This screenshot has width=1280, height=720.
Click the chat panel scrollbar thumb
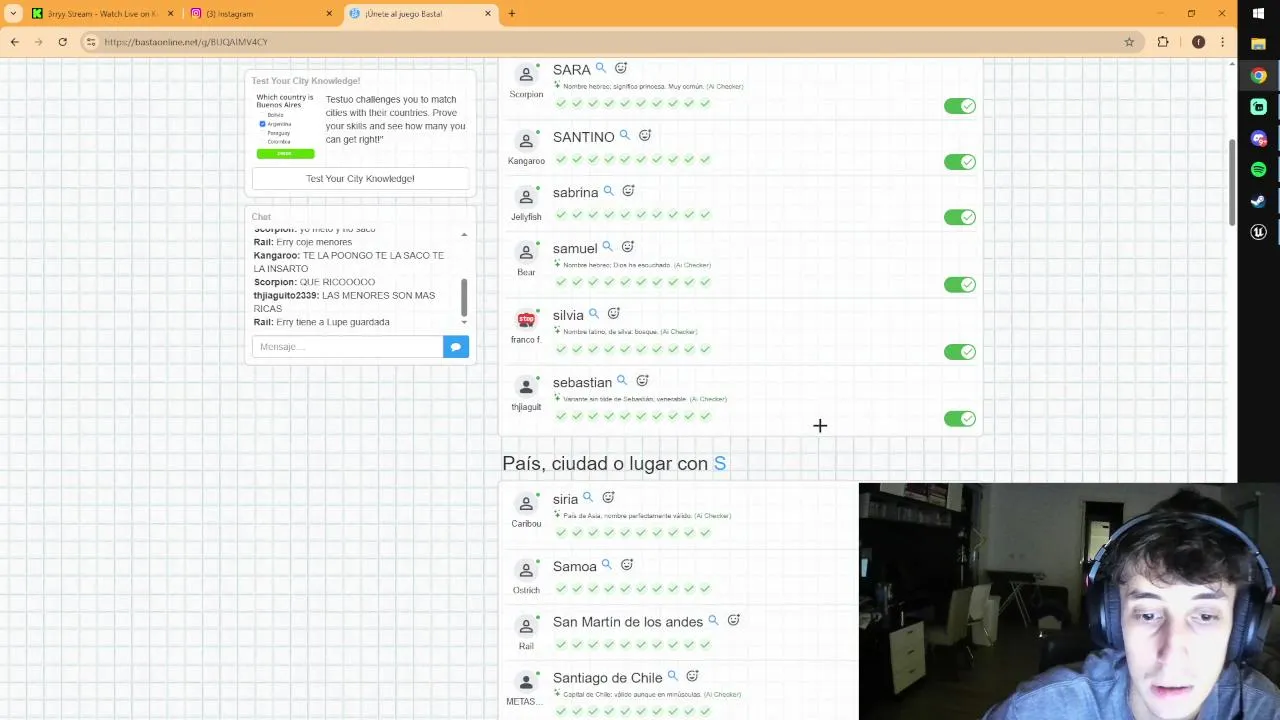[x=464, y=296]
